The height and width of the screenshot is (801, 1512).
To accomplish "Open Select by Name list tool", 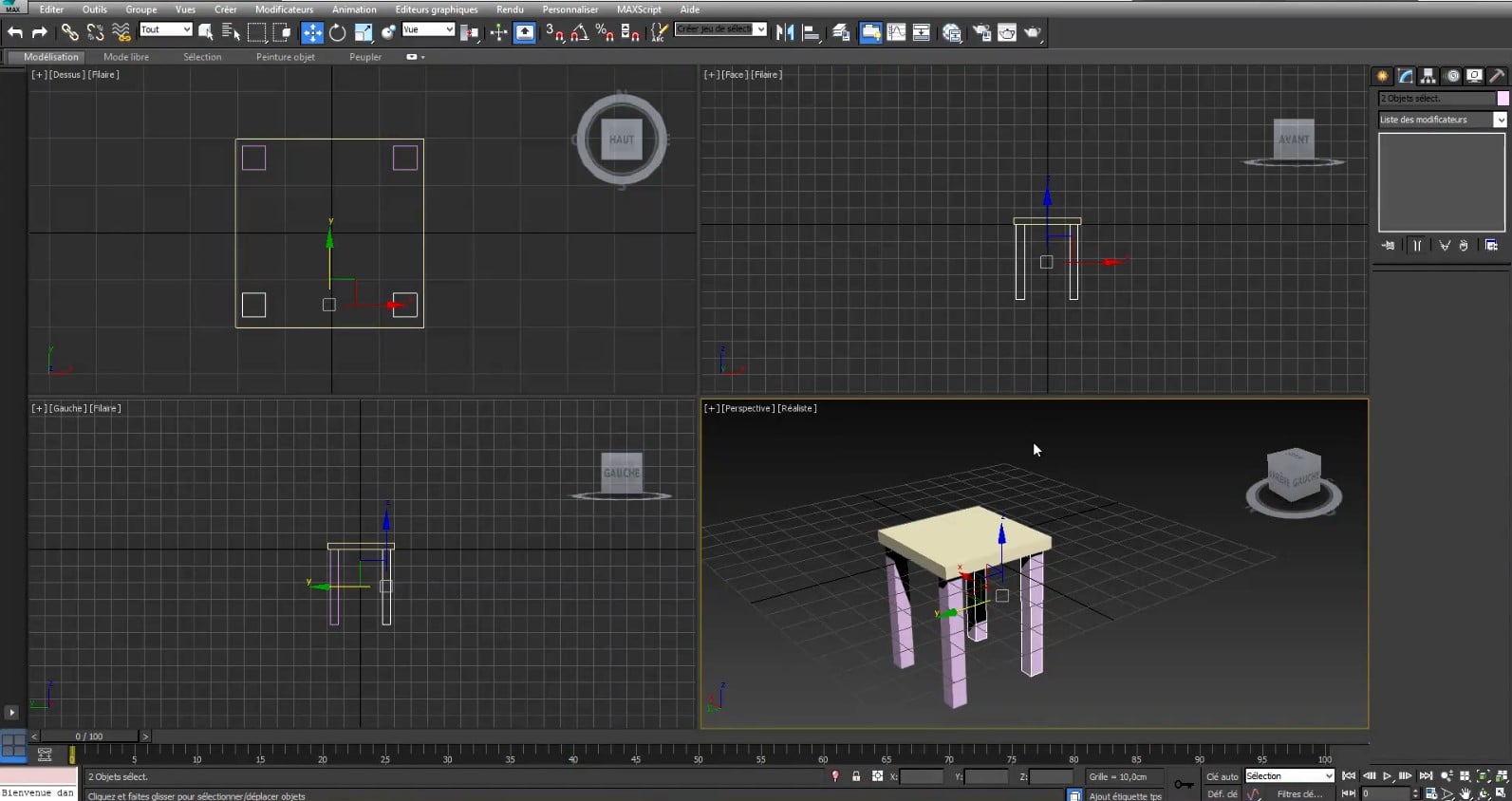I will pos(231,32).
